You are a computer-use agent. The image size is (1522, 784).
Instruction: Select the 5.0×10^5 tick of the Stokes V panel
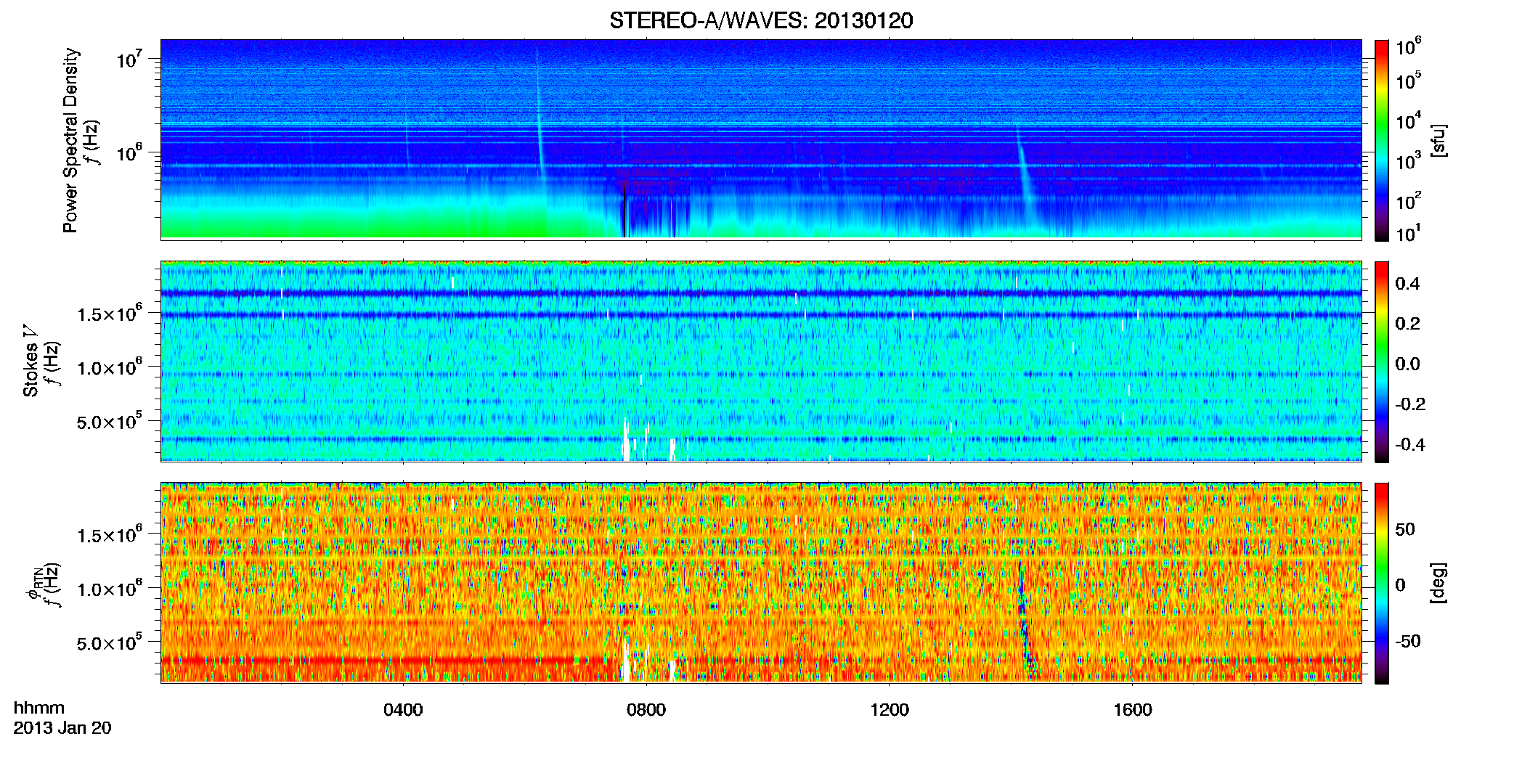[x=109, y=421]
